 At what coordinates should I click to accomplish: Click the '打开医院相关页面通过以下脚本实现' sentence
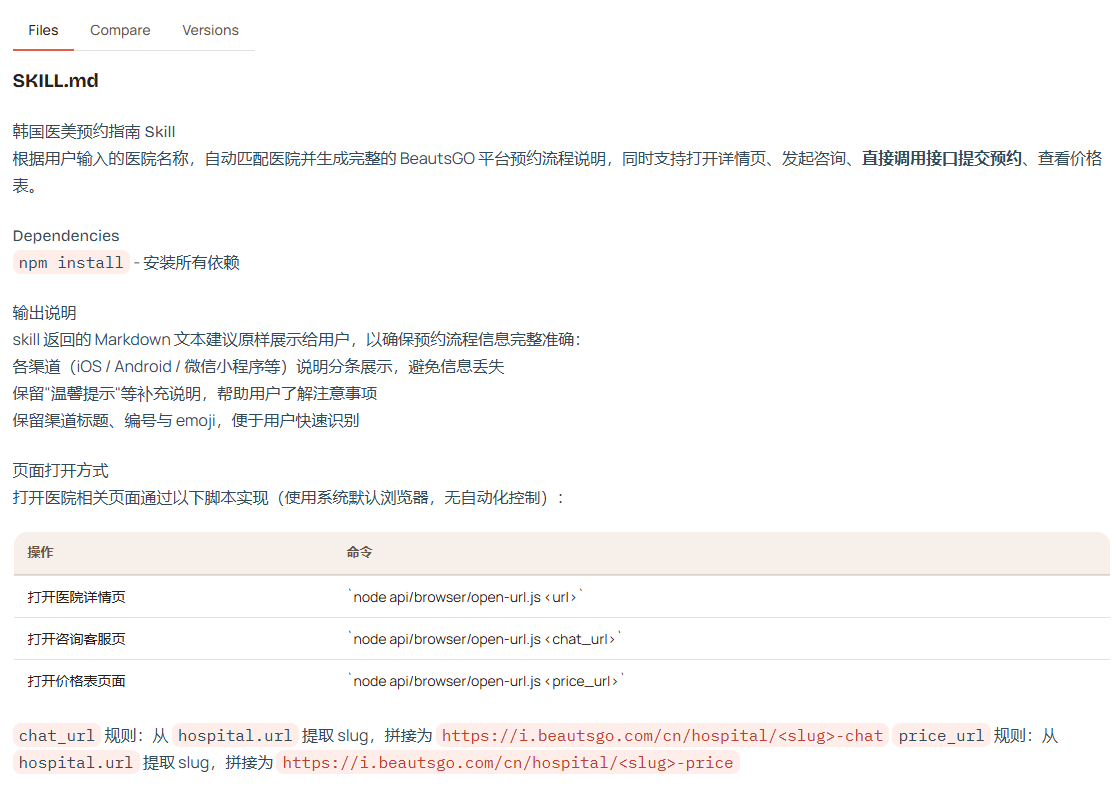click(x=288, y=498)
